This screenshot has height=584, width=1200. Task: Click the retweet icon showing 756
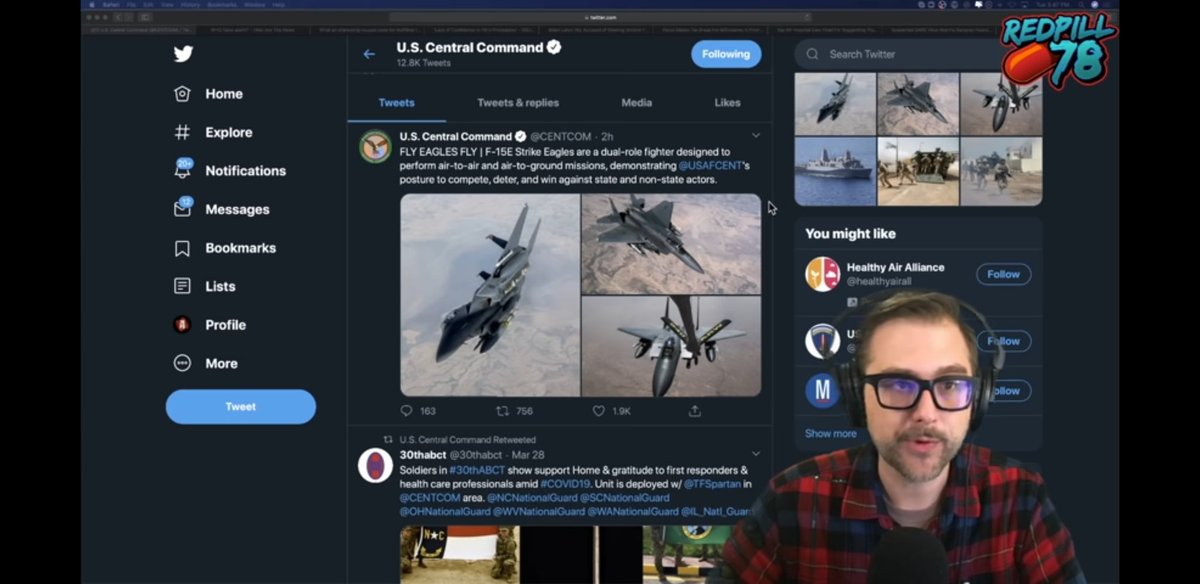502,411
